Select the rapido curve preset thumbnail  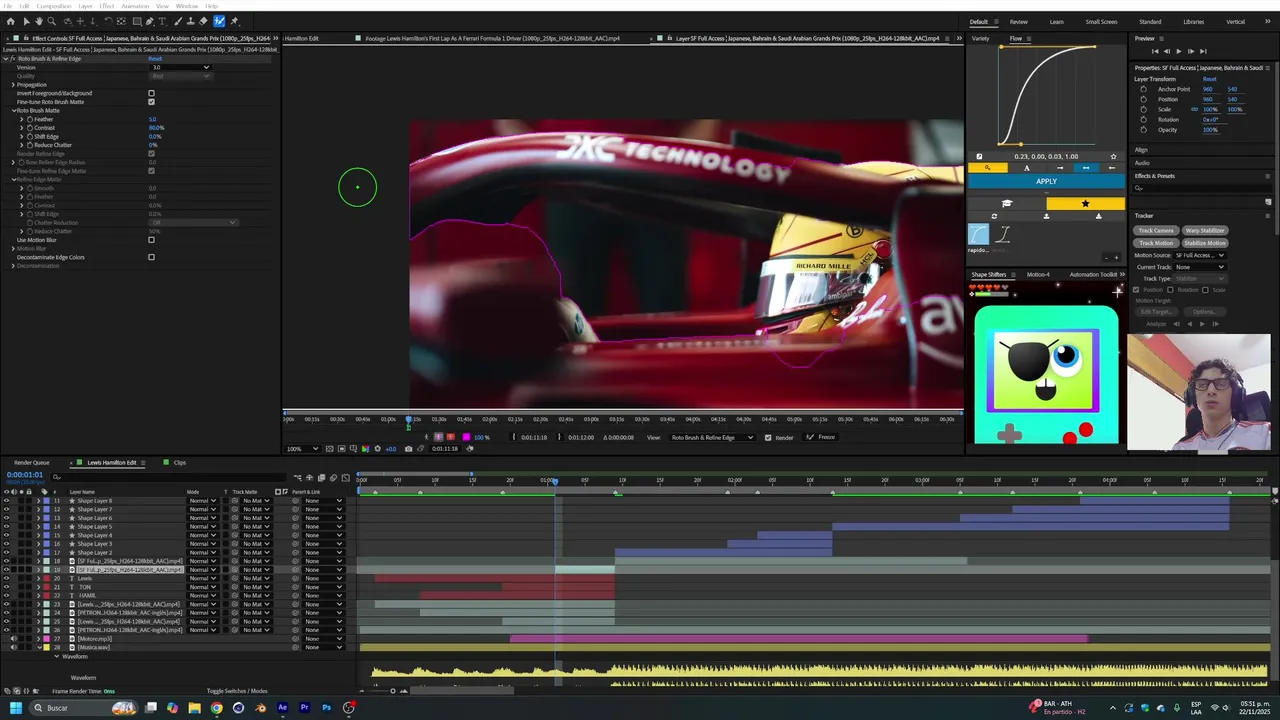979,234
